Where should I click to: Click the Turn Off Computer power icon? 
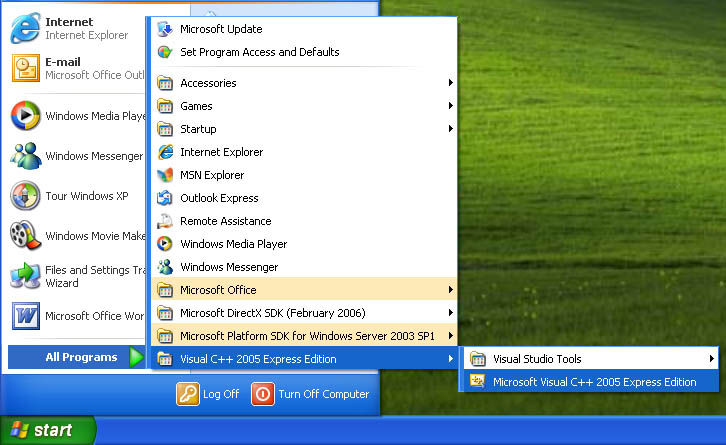point(263,394)
